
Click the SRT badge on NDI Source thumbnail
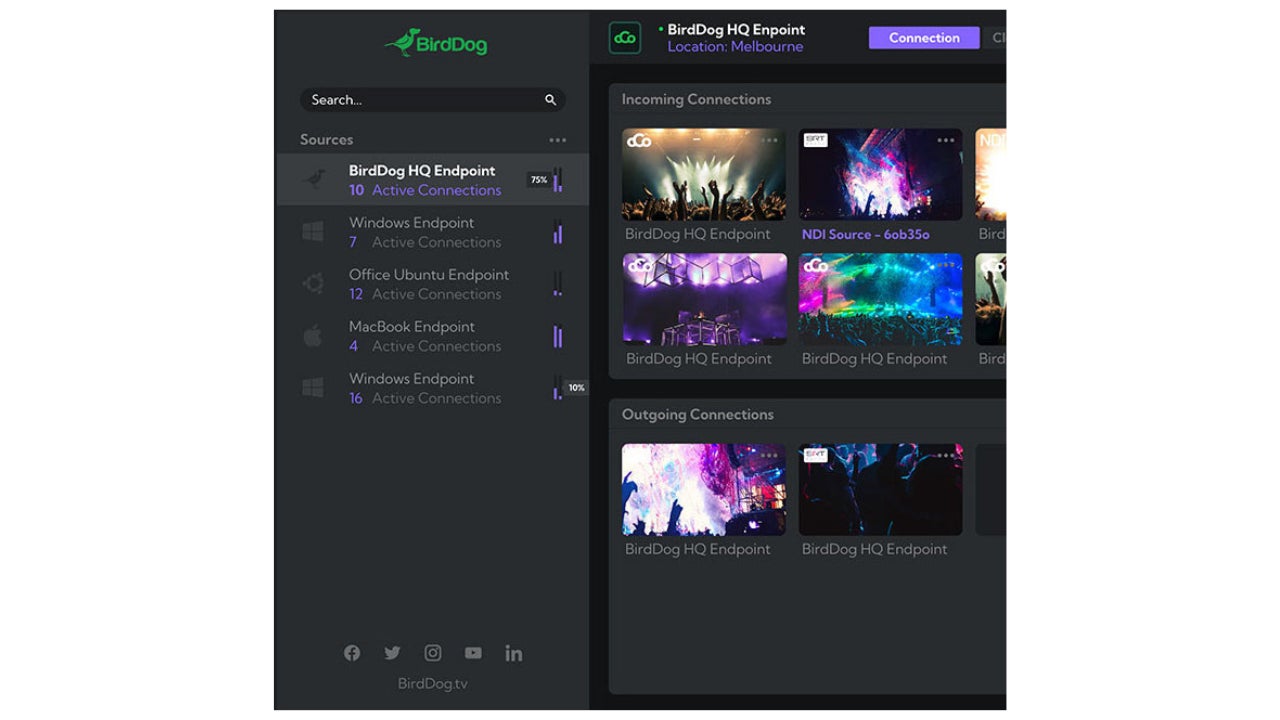tap(816, 140)
